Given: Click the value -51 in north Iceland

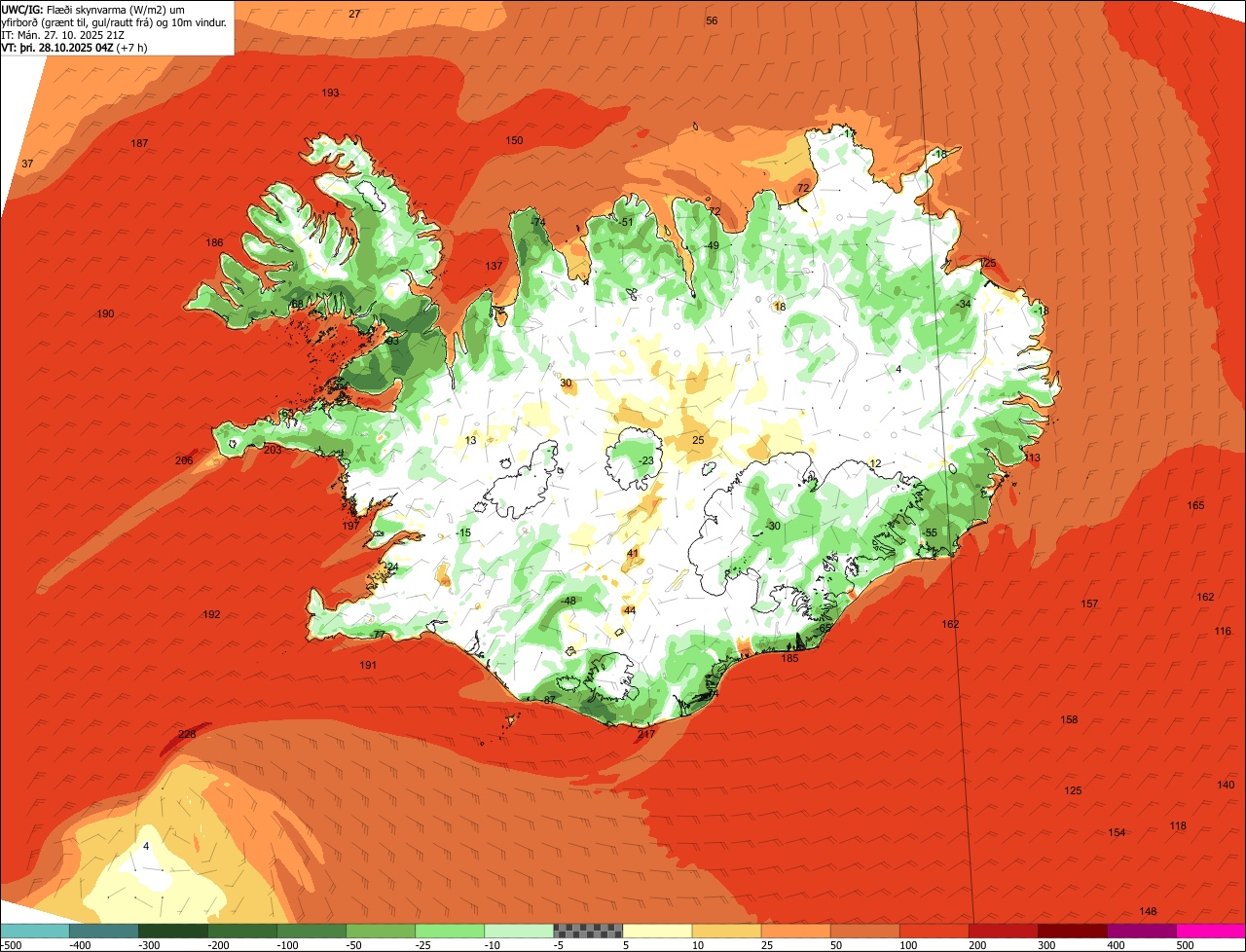Looking at the screenshot, I should (626, 222).
